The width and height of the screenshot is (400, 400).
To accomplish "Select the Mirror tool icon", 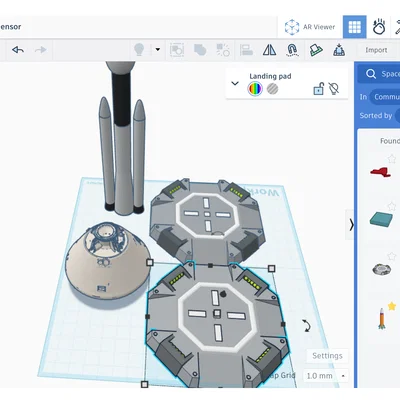I will coord(269,50).
